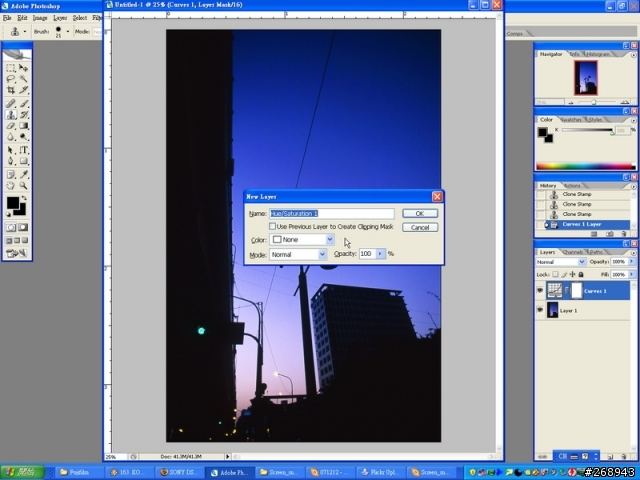This screenshot has height=480, width=640.
Task: Select the Clone Stamp tool in toolbox
Action: point(11,115)
